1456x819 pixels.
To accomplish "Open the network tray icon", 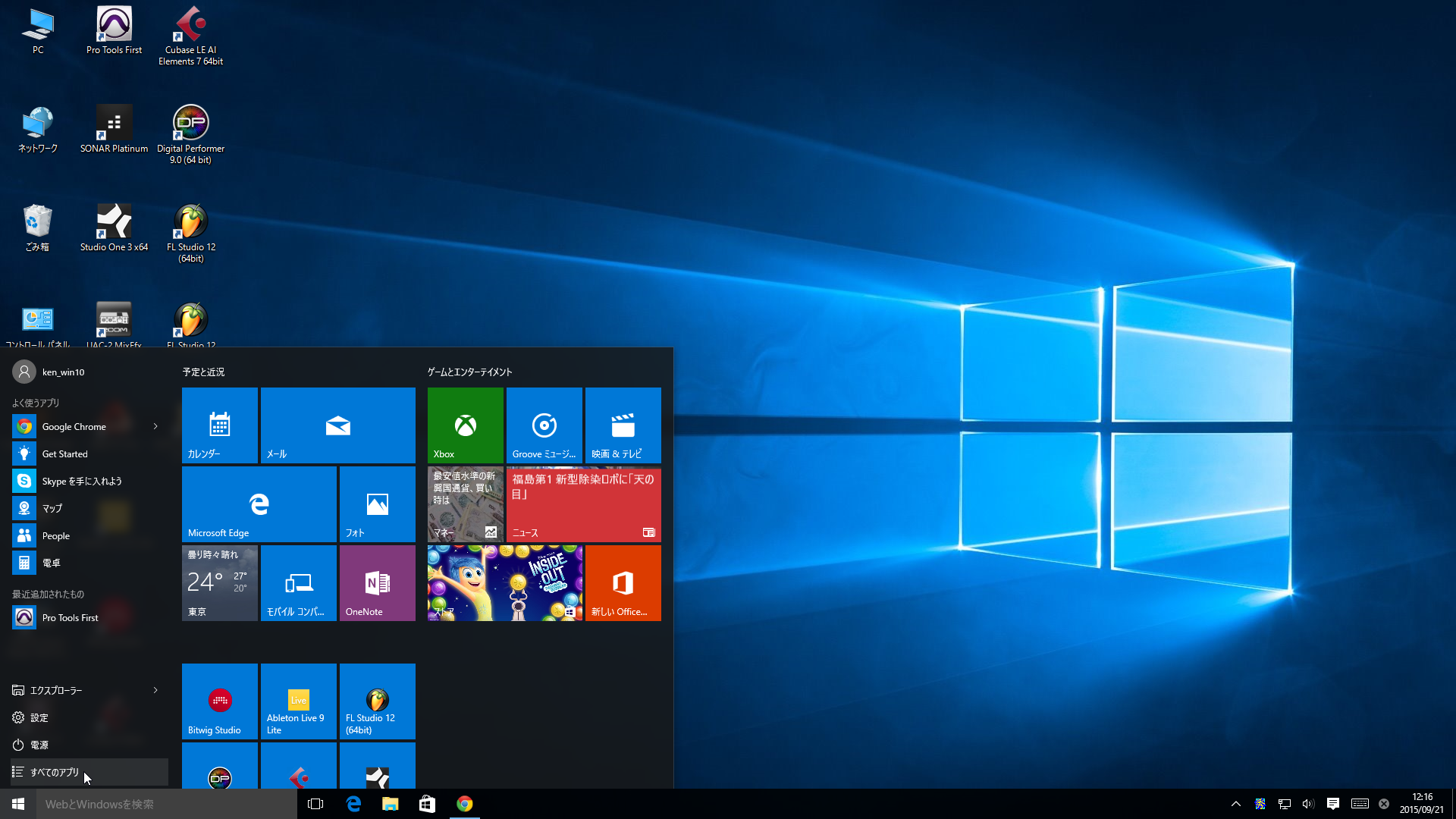I will [x=1285, y=804].
